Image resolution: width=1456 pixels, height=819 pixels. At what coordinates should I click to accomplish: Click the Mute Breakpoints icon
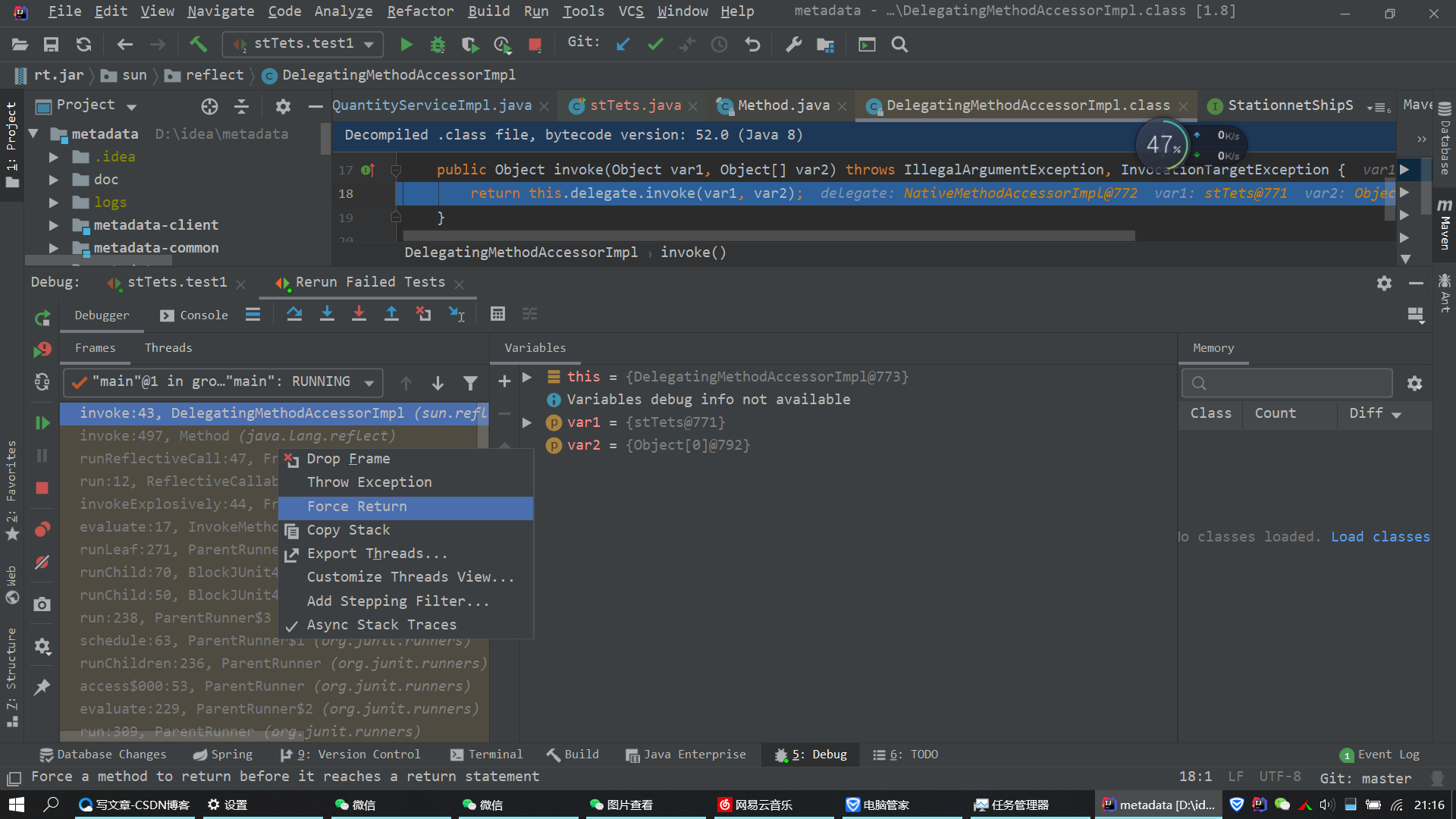pos(42,563)
